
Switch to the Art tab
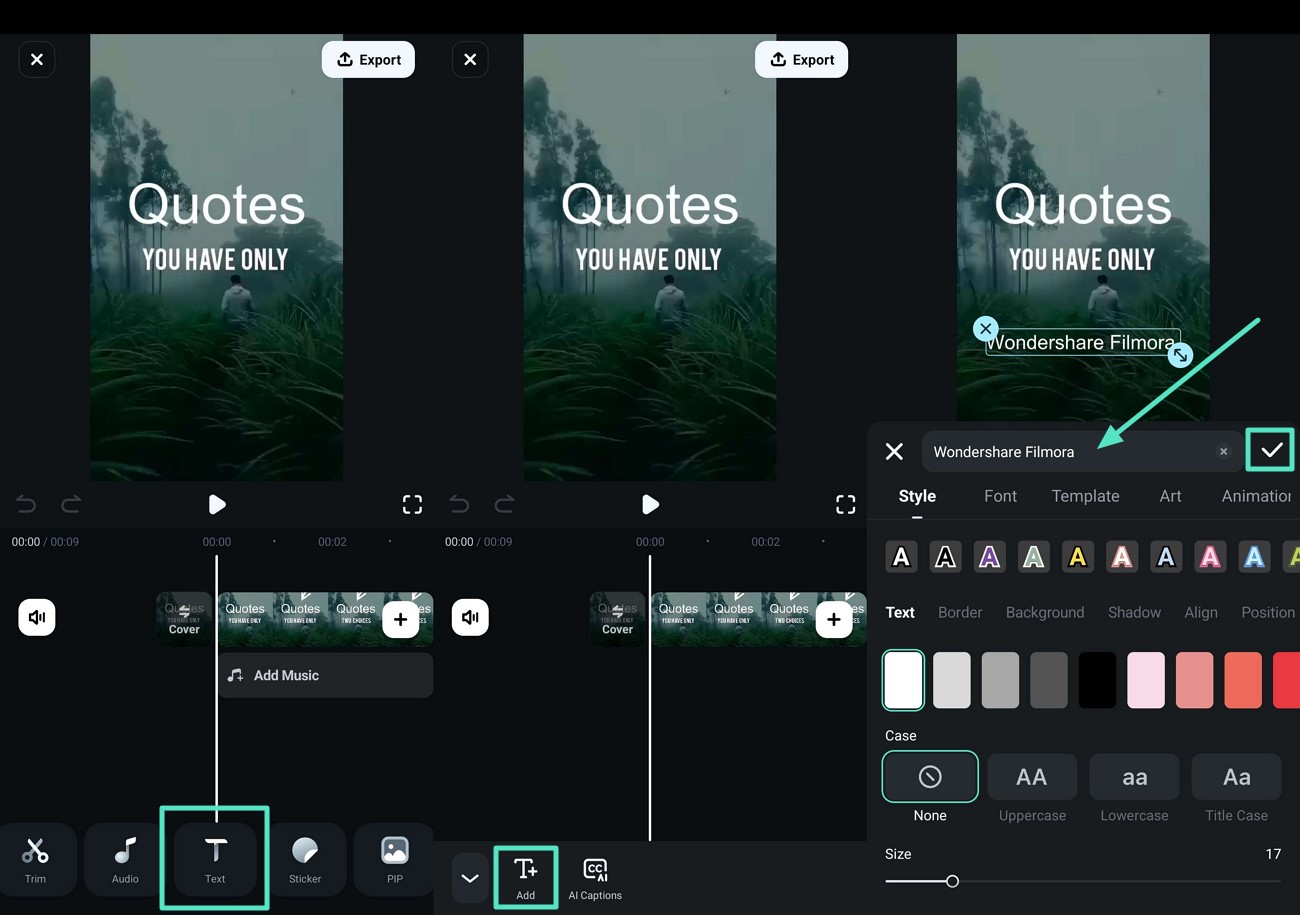(x=1170, y=496)
